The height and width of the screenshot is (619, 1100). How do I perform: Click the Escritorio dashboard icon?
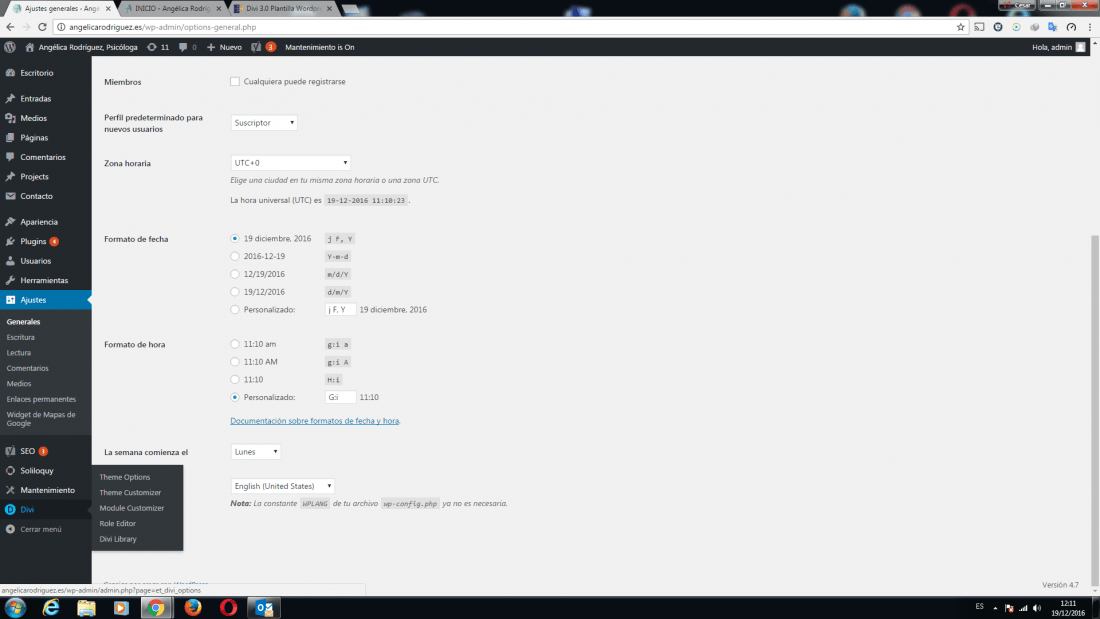pos(11,73)
